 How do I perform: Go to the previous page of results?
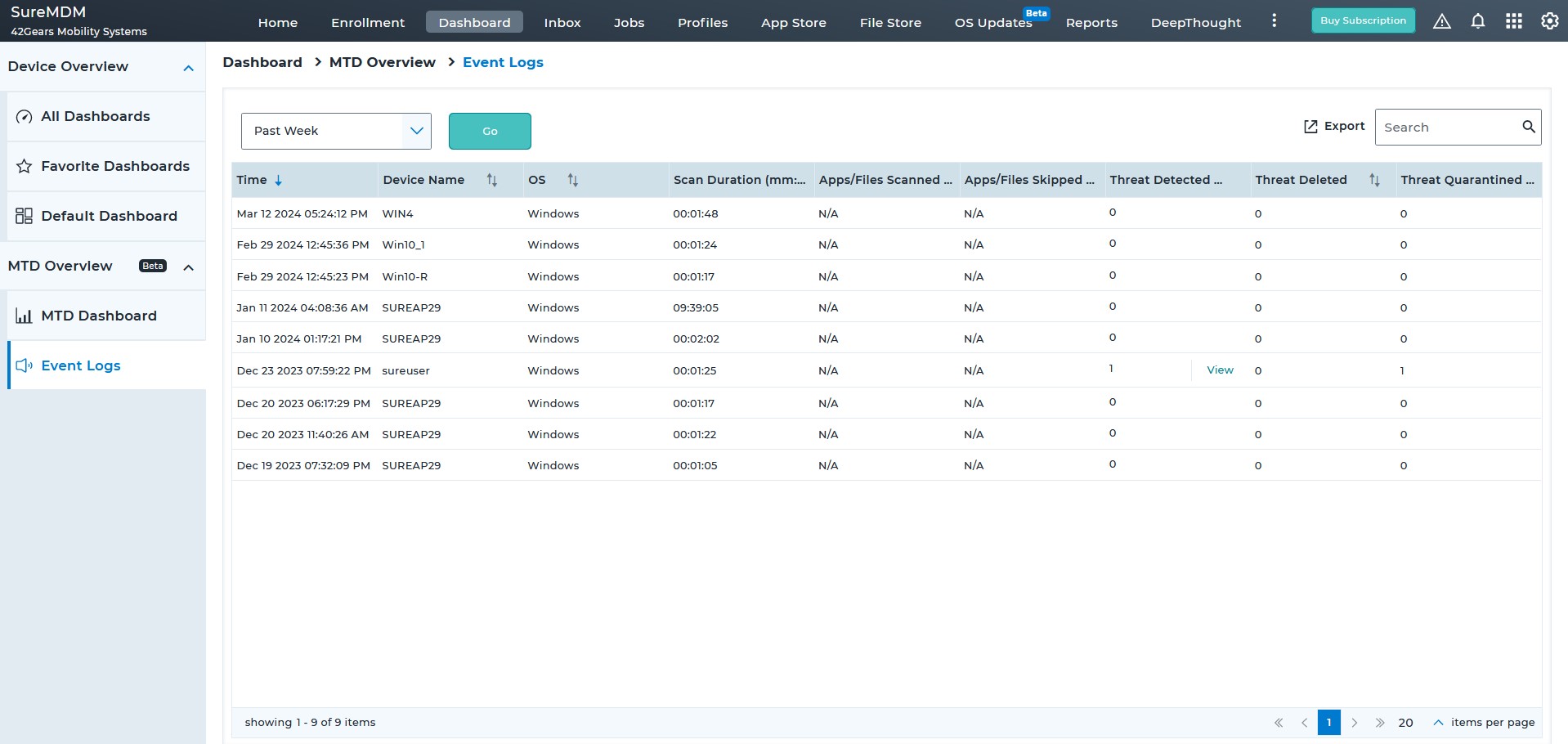pyautogui.click(x=1304, y=723)
